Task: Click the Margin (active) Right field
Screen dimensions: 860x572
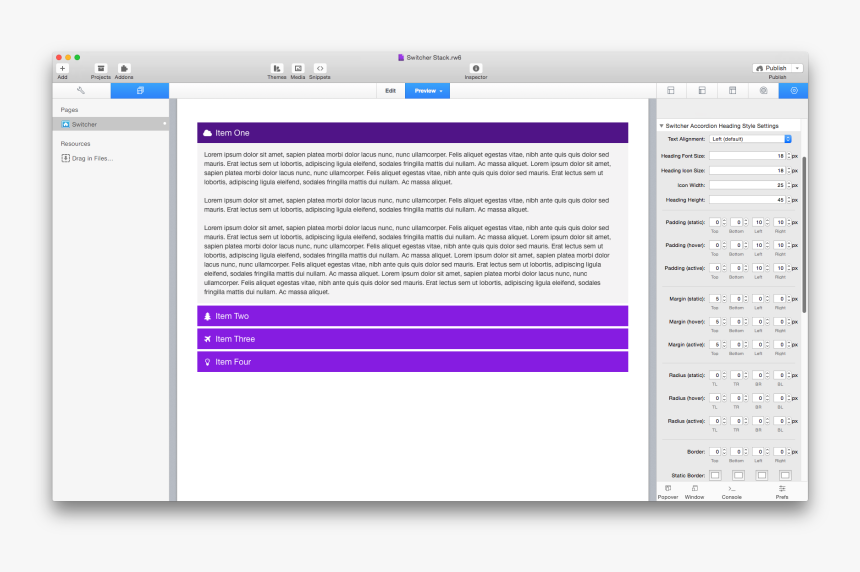Action: (780, 345)
